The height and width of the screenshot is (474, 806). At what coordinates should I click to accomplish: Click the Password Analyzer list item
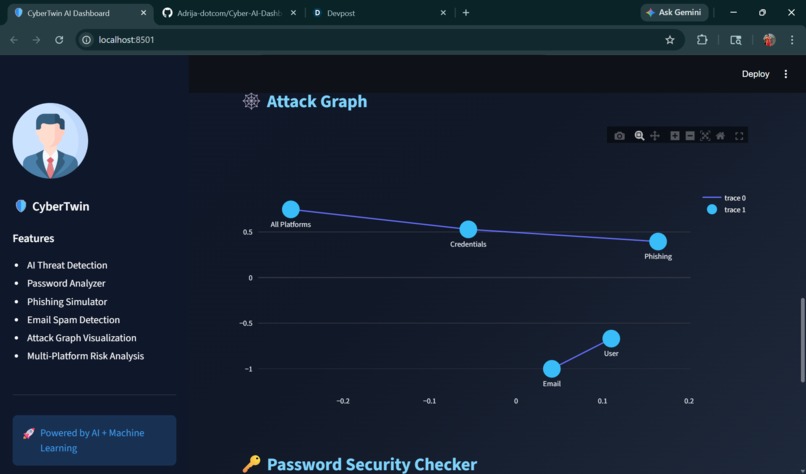pyautogui.click(x=66, y=283)
